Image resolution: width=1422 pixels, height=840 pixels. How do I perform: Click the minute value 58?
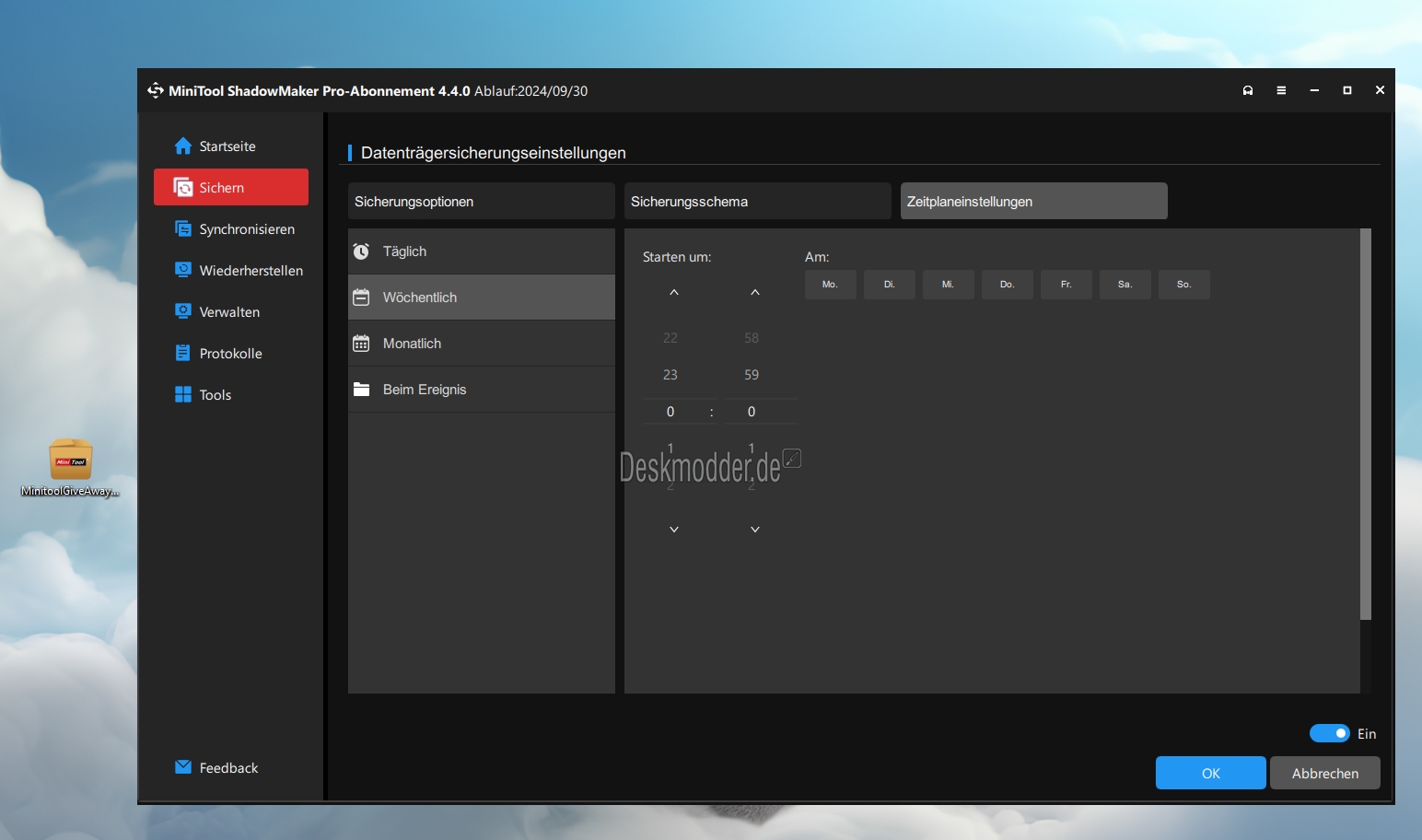click(752, 338)
